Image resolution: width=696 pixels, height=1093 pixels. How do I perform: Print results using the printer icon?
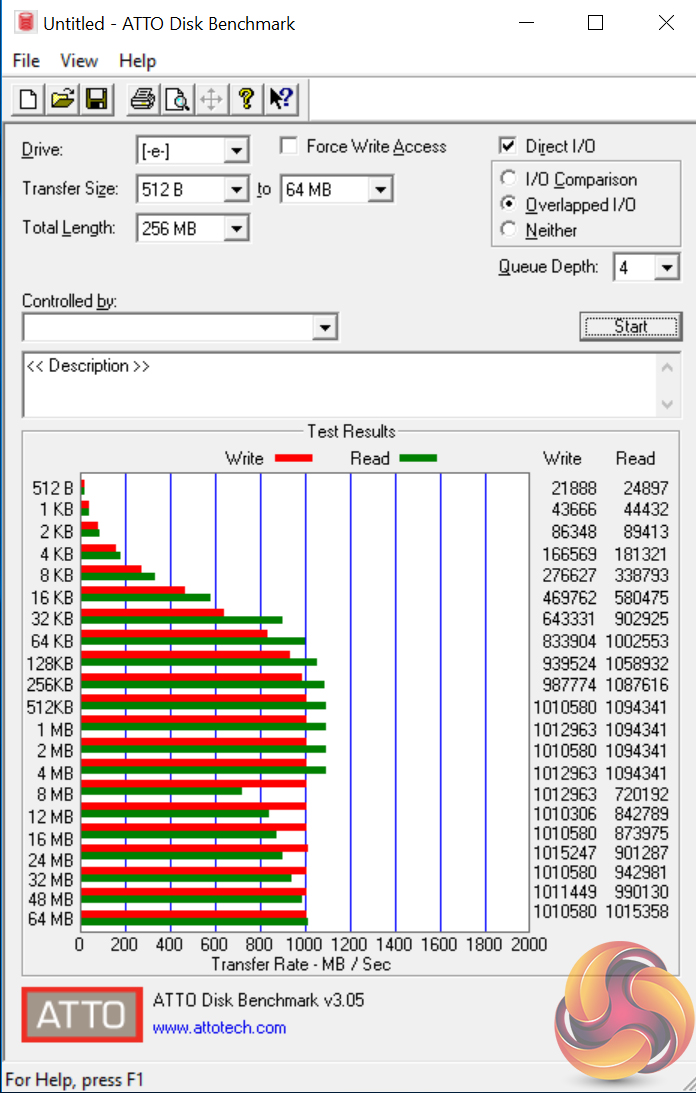pos(142,99)
